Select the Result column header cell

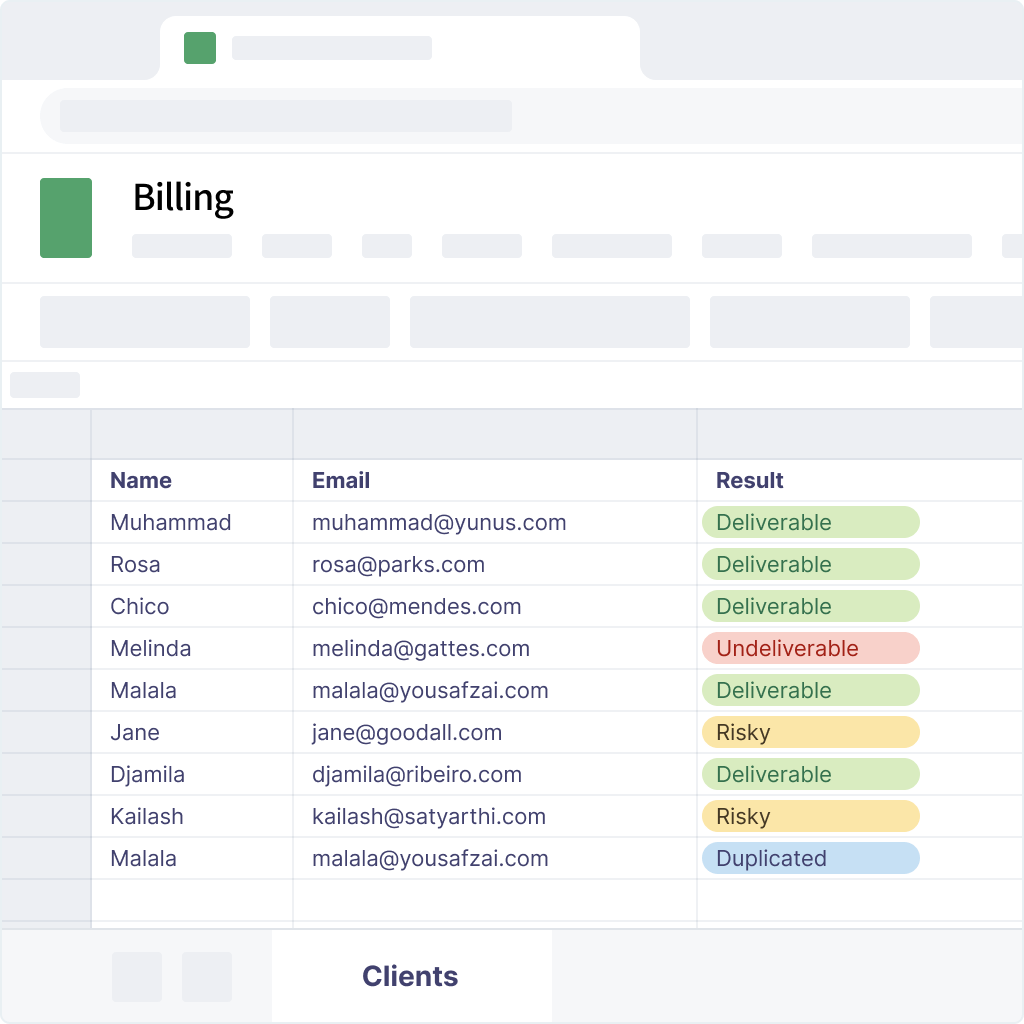(x=859, y=480)
